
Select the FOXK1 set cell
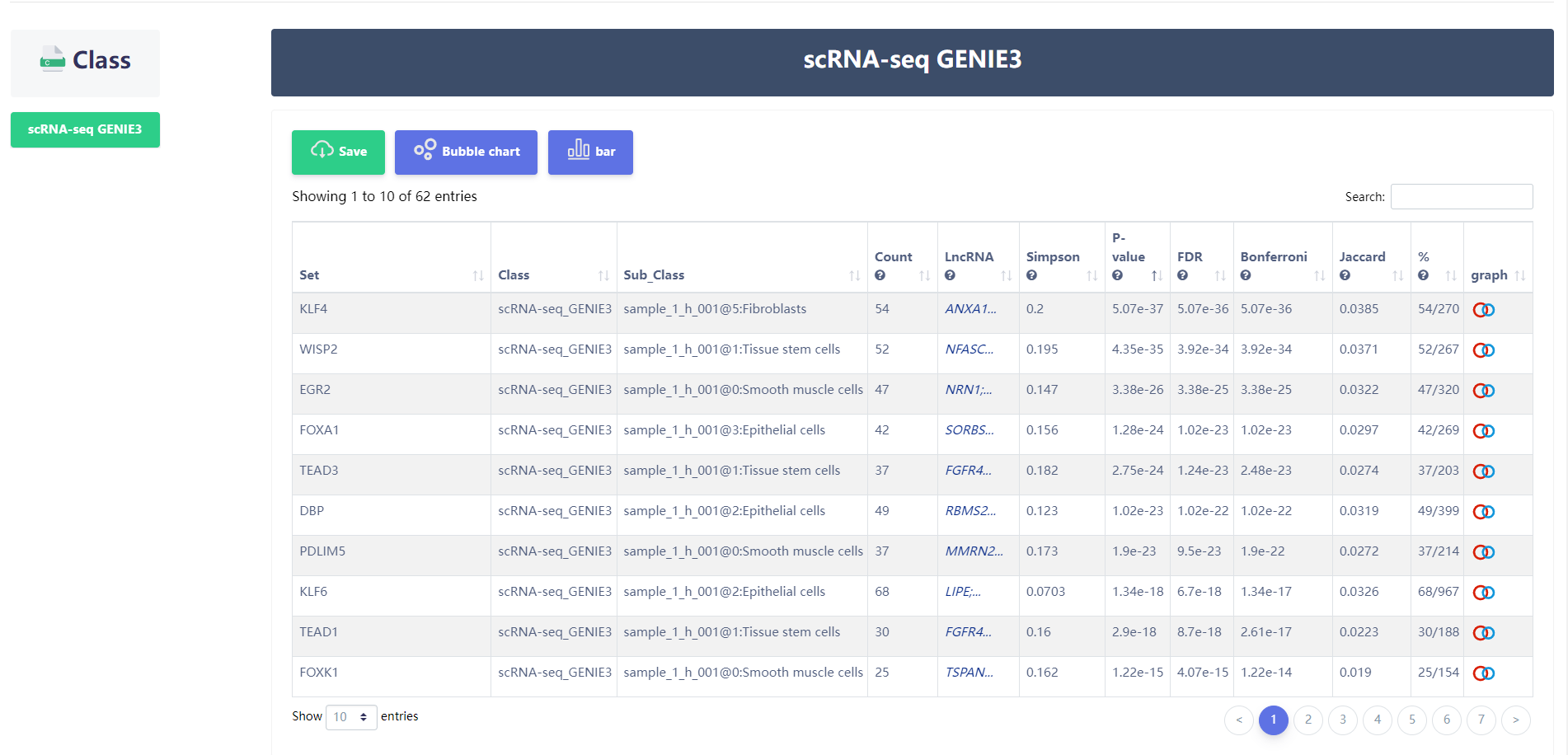(x=392, y=677)
